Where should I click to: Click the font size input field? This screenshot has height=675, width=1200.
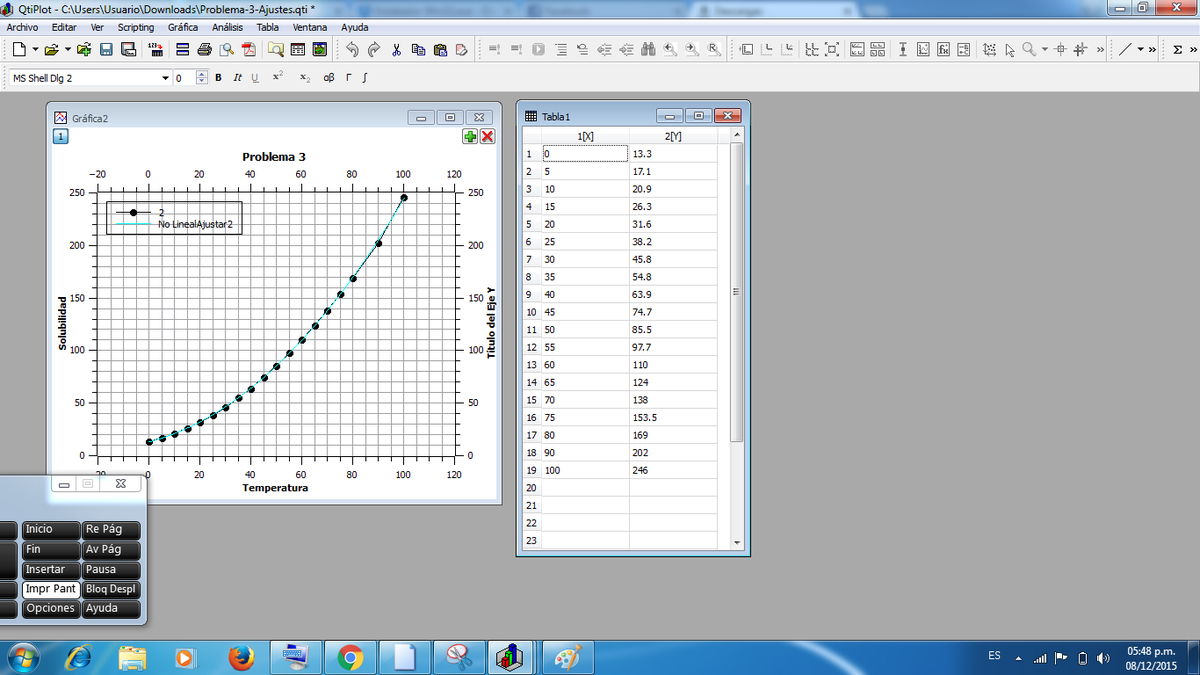click(x=184, y=78)
